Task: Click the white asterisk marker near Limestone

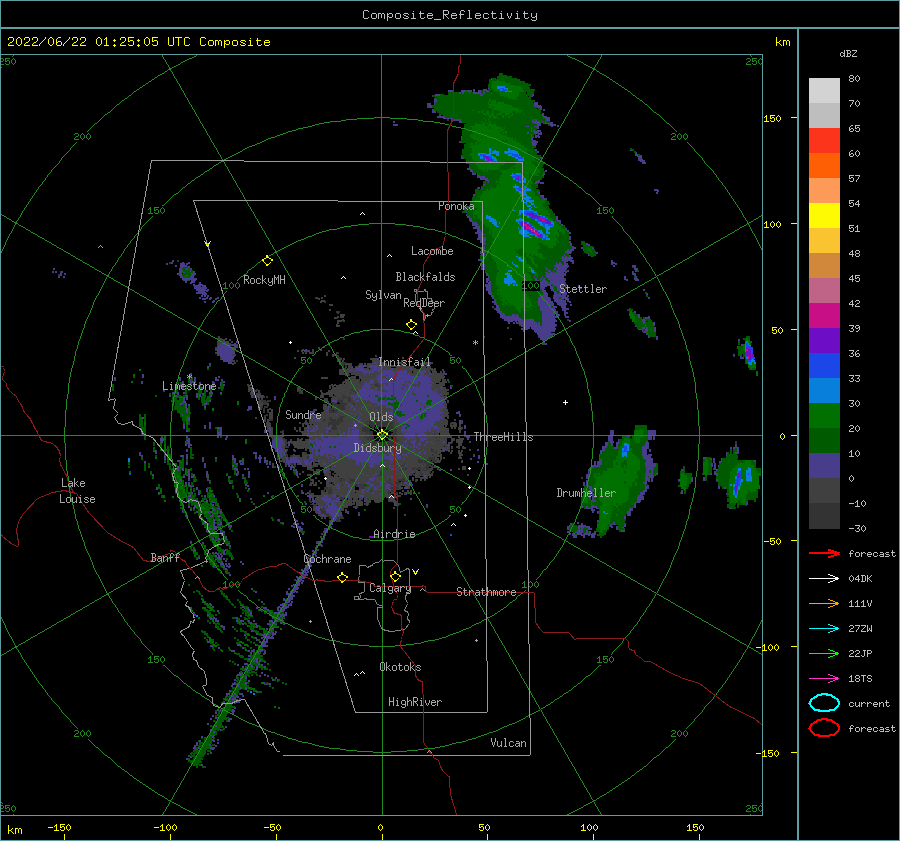Action: pyautogui.click(x=190, y=377)
